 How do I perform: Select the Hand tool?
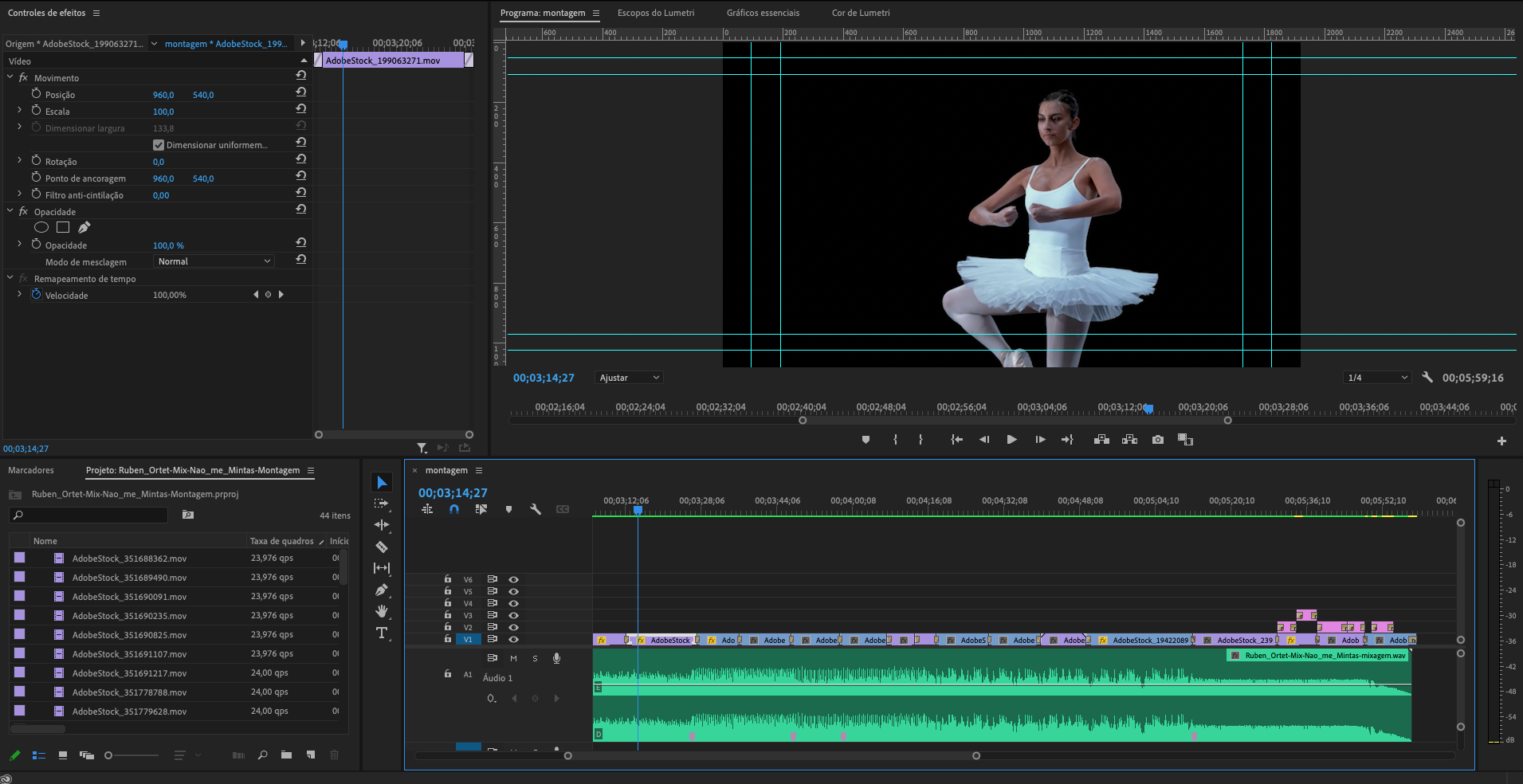(x=382, y=611)
